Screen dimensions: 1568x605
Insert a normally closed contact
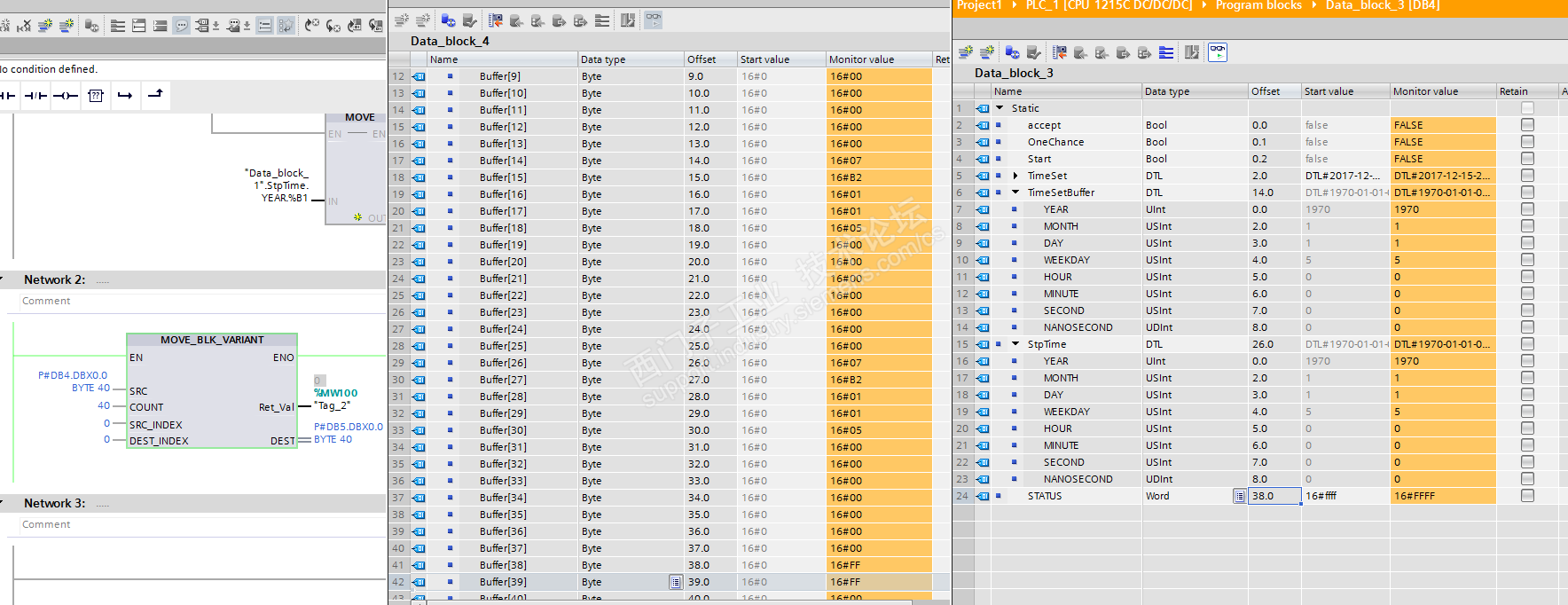point(35,95)
